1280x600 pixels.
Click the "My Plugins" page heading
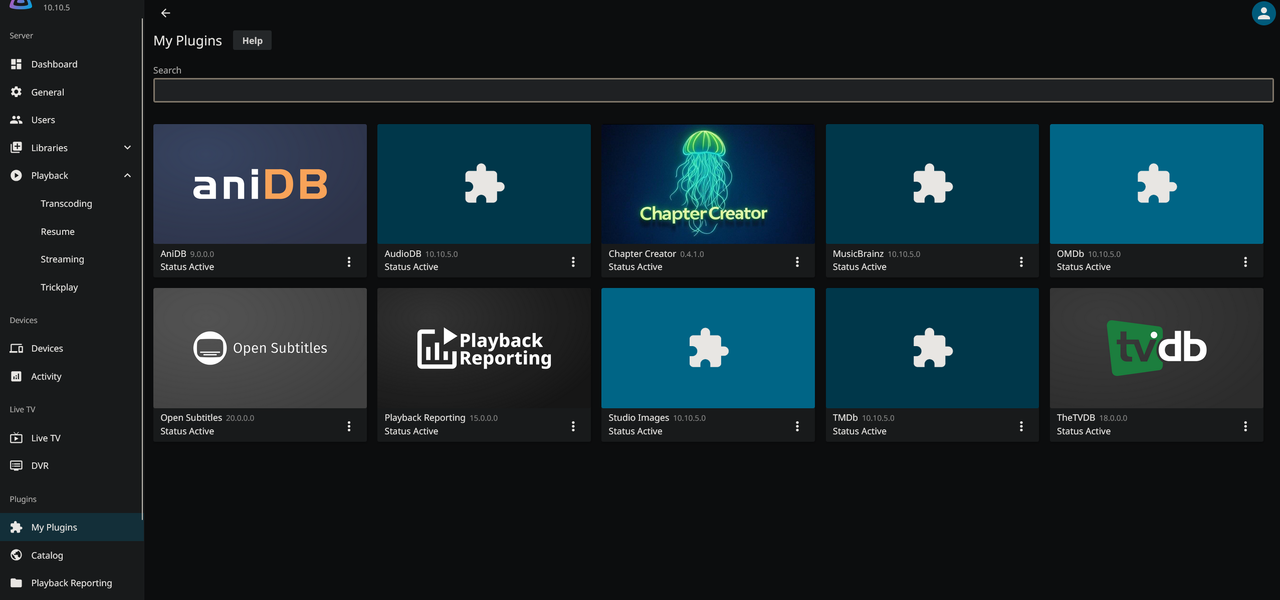[x=187, y=41]
